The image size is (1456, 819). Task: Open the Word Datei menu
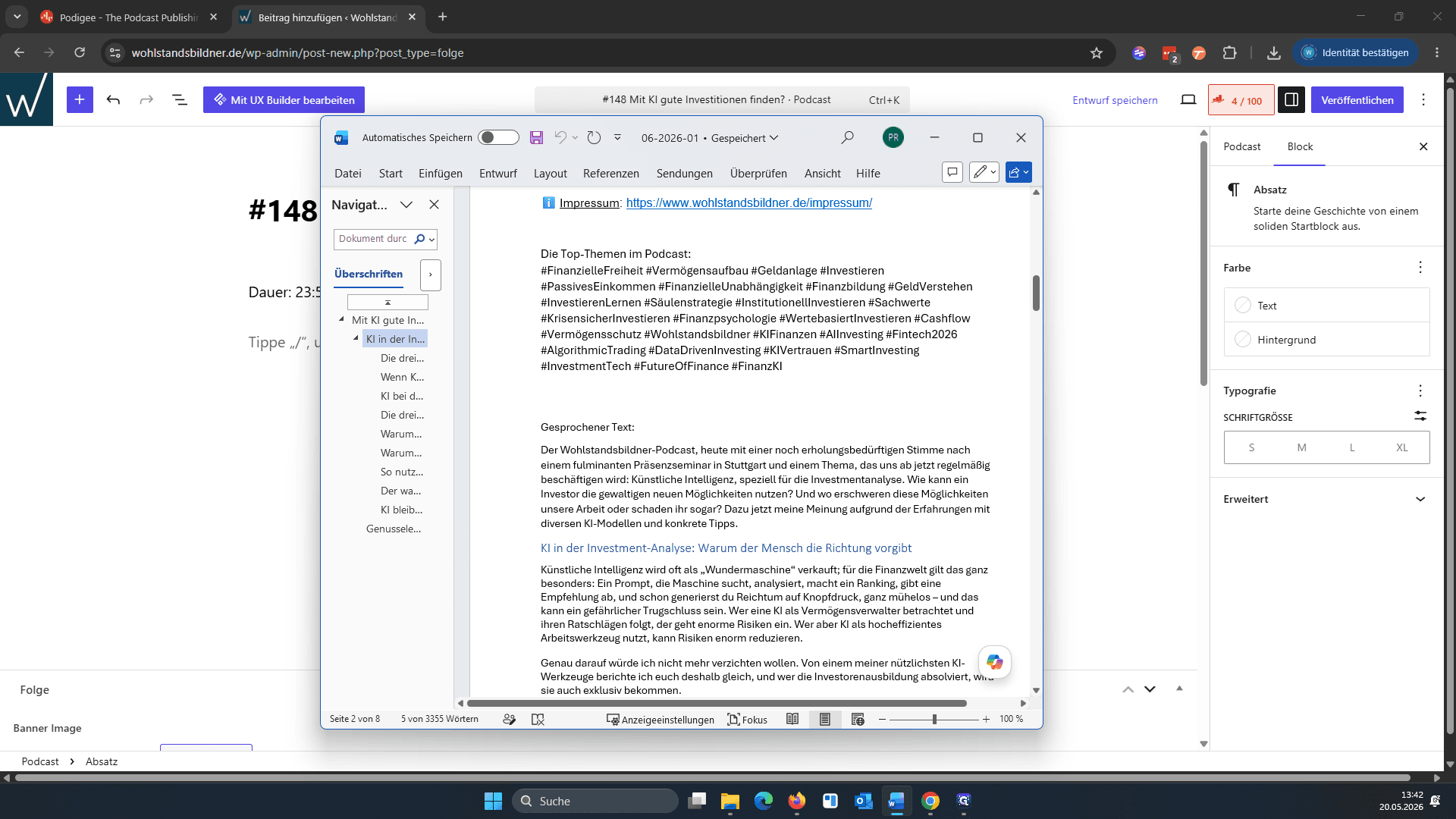(x=347, y=173)
